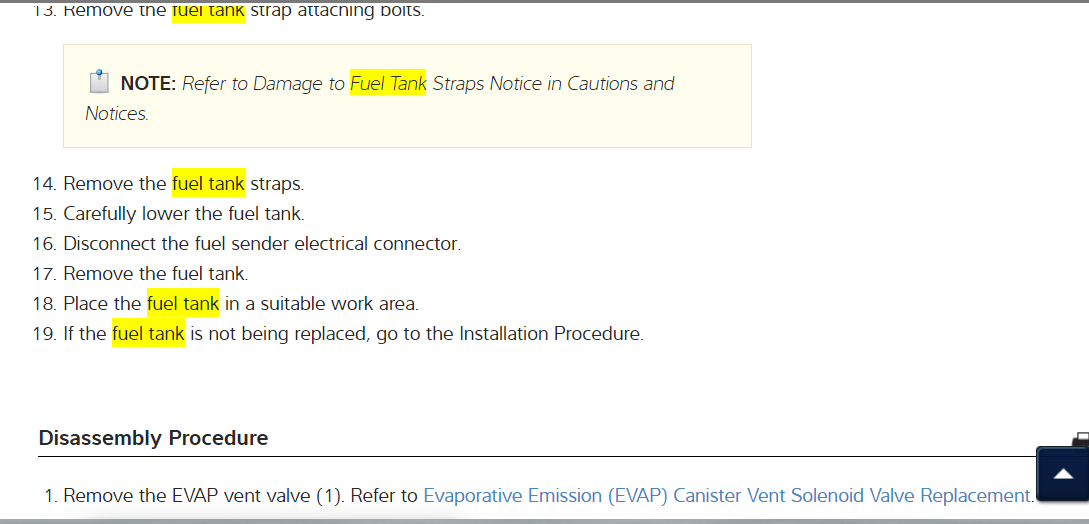Click the notepad icon beside NOTE
Viewport: 1089px width, 524px height.
click(98, 82)
